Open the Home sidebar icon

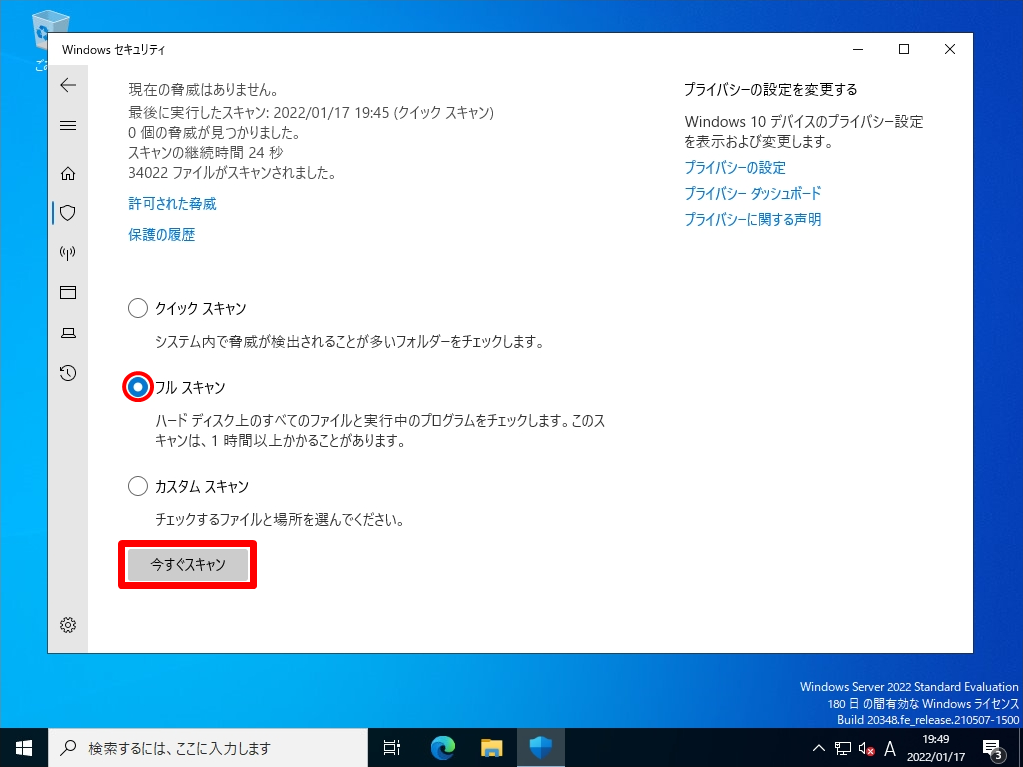pyautogui.click(x=68, y=173)
